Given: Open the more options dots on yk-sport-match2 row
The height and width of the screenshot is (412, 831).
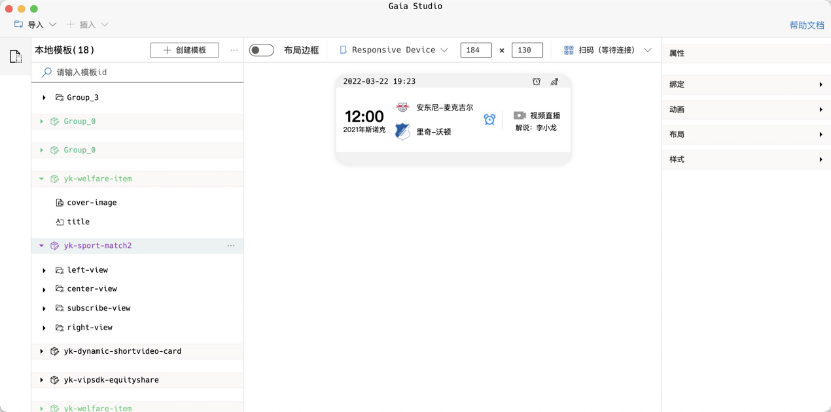Looking at the screenshot, I should 231,246.
